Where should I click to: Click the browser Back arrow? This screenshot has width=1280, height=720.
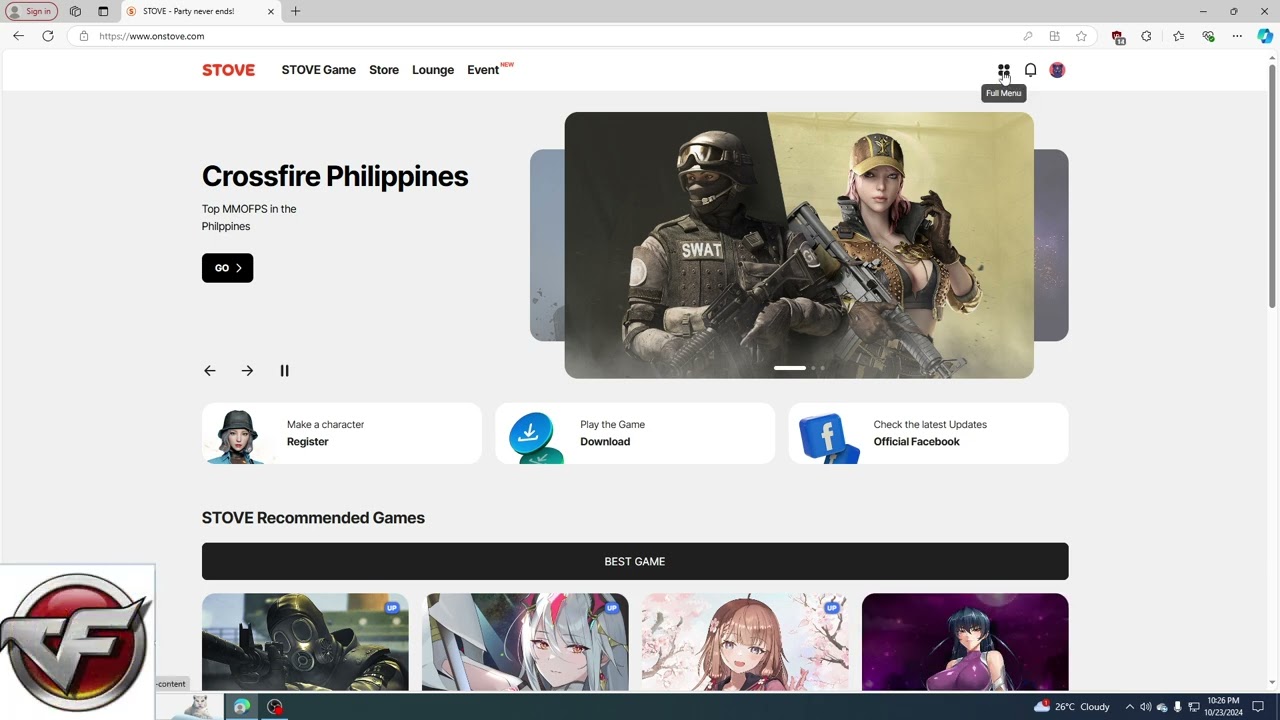tap(18, 36)
